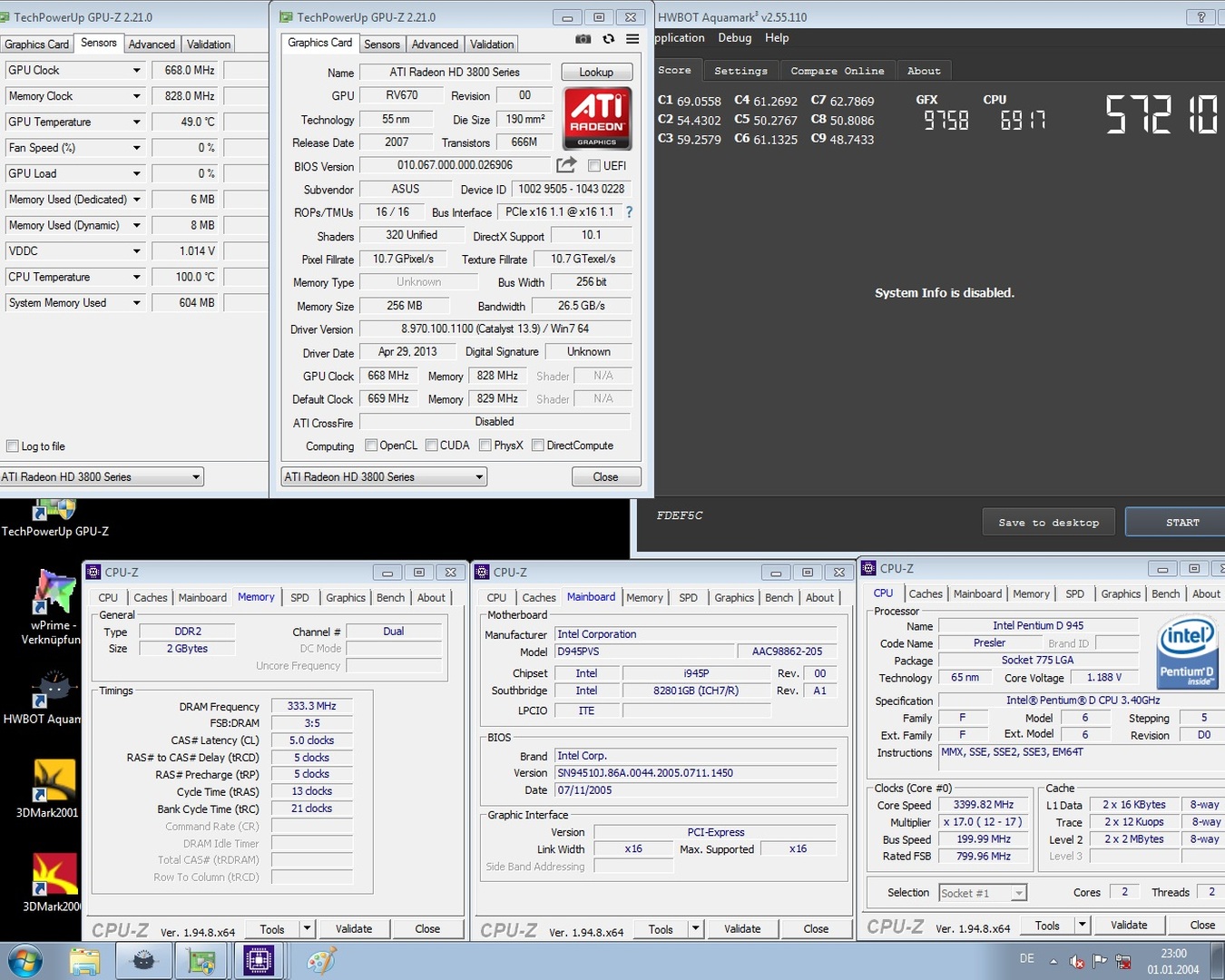This screenshot has height=980, width=1225.
Task: Open GPU selector in the Graphics Card window
Action: [x=384, y=476]
